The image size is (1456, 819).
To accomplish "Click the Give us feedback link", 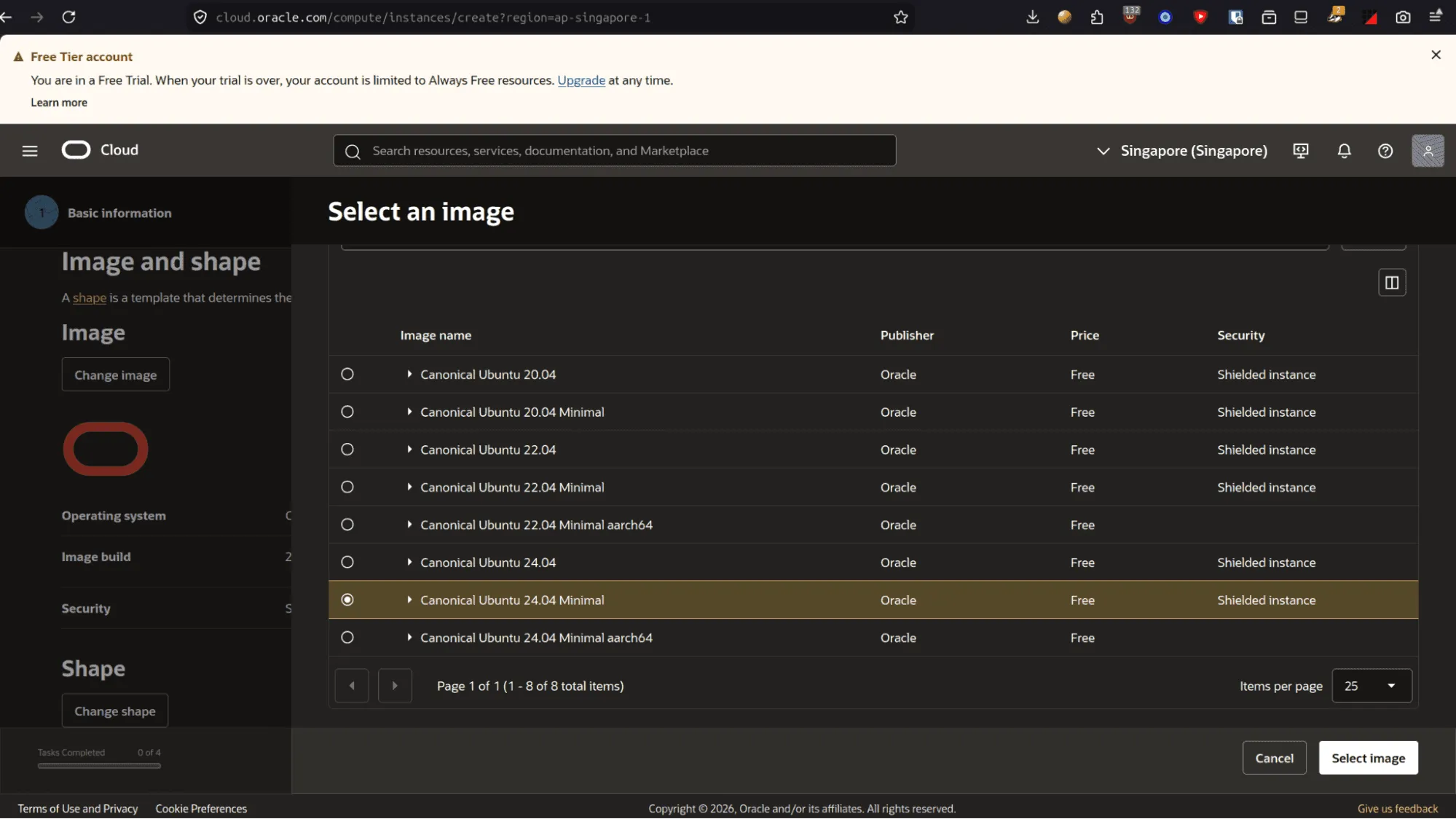I will 1397,808.
